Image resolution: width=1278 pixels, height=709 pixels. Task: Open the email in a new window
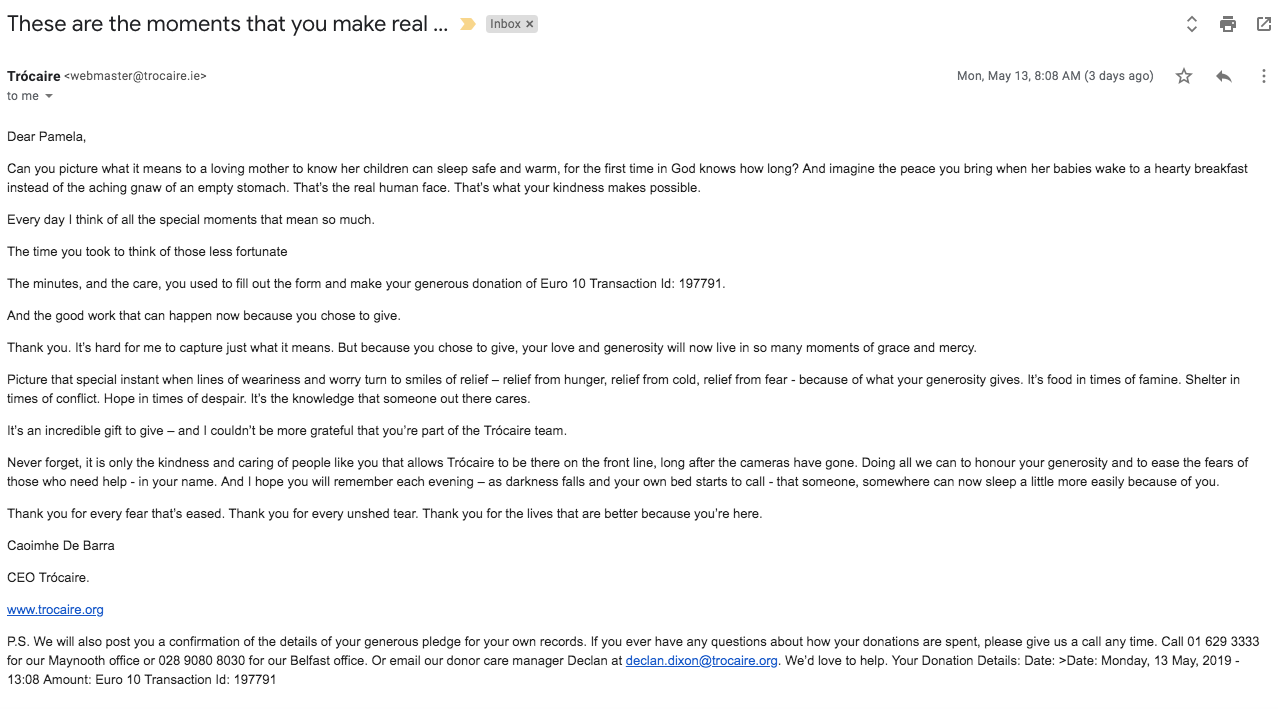click(x=1264, y=24)
